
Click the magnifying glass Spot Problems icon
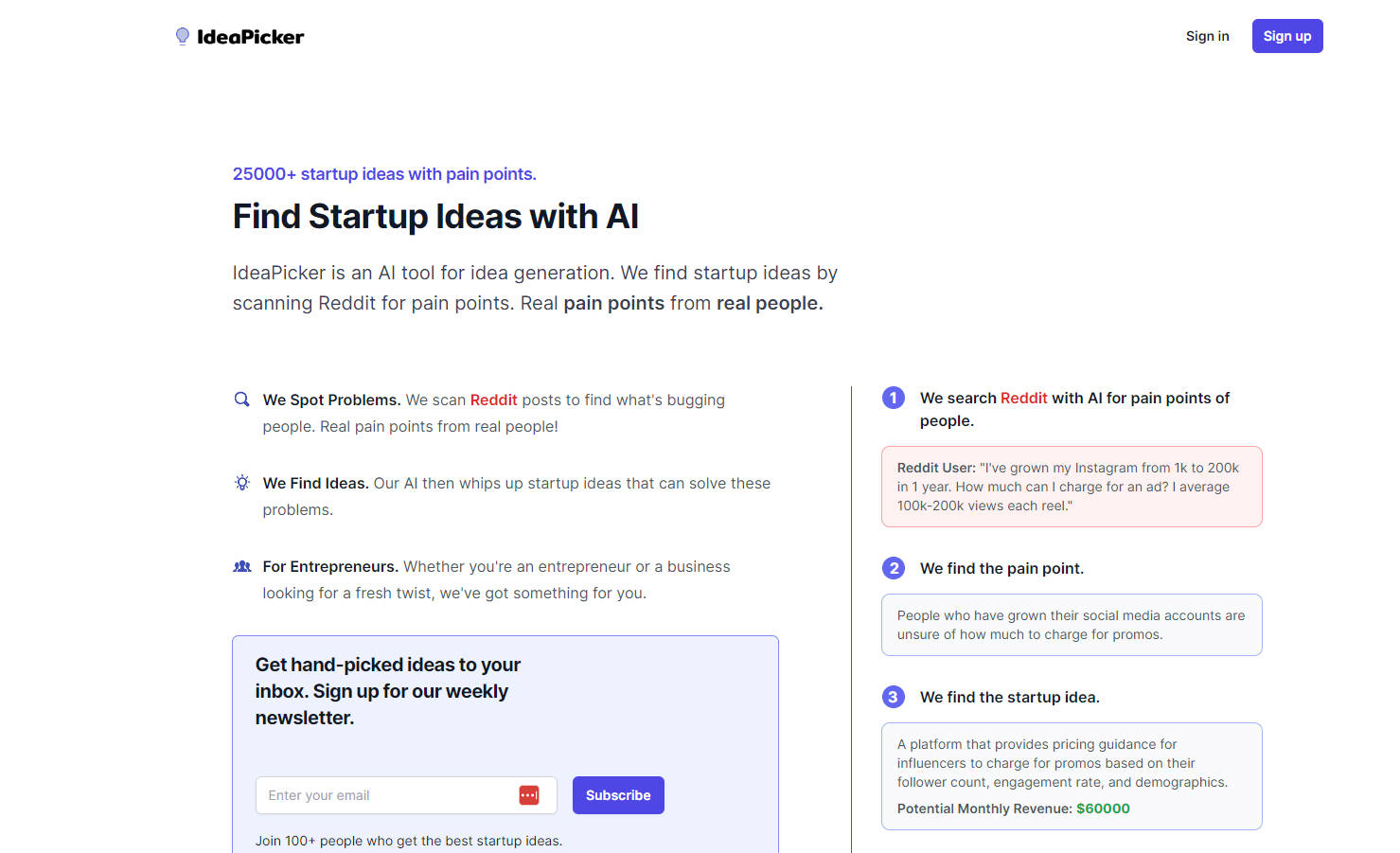coord(242,400)
